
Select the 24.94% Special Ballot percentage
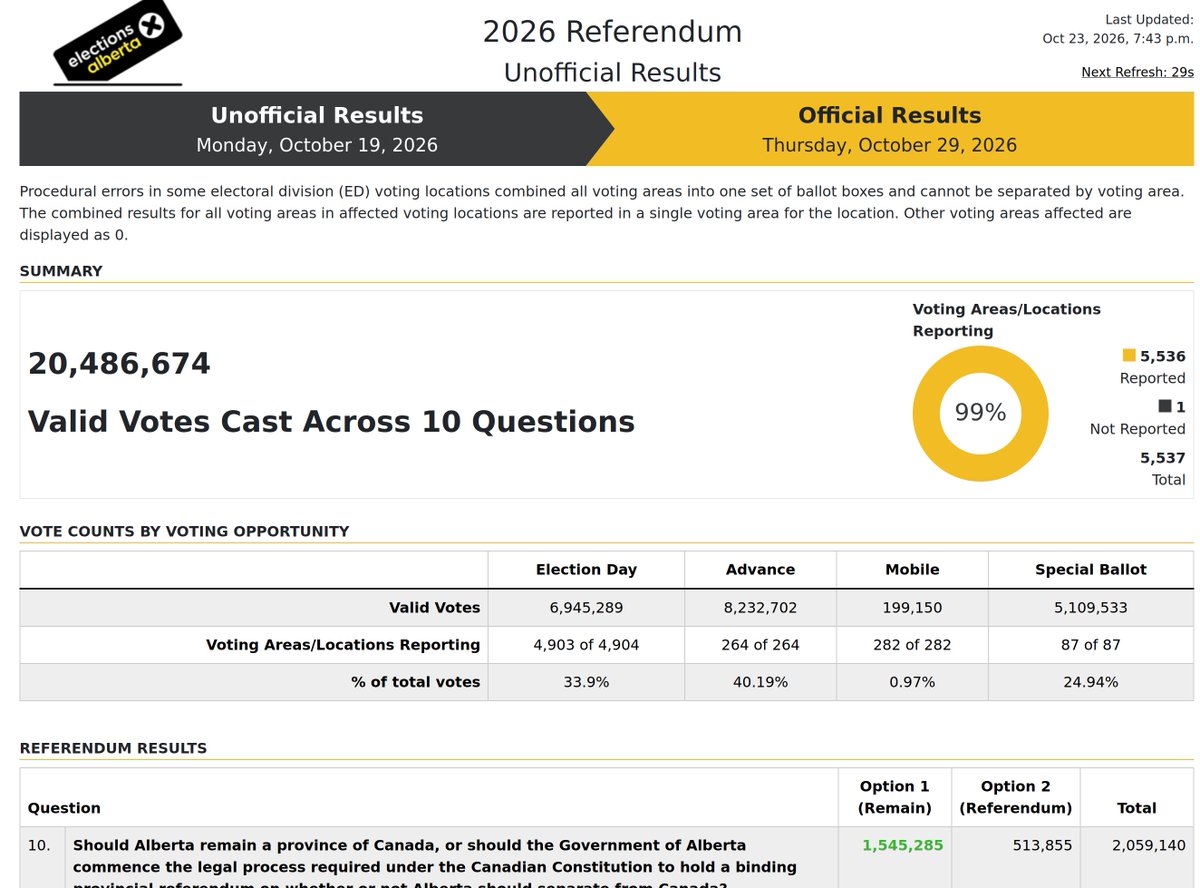tap(1091, 682)
